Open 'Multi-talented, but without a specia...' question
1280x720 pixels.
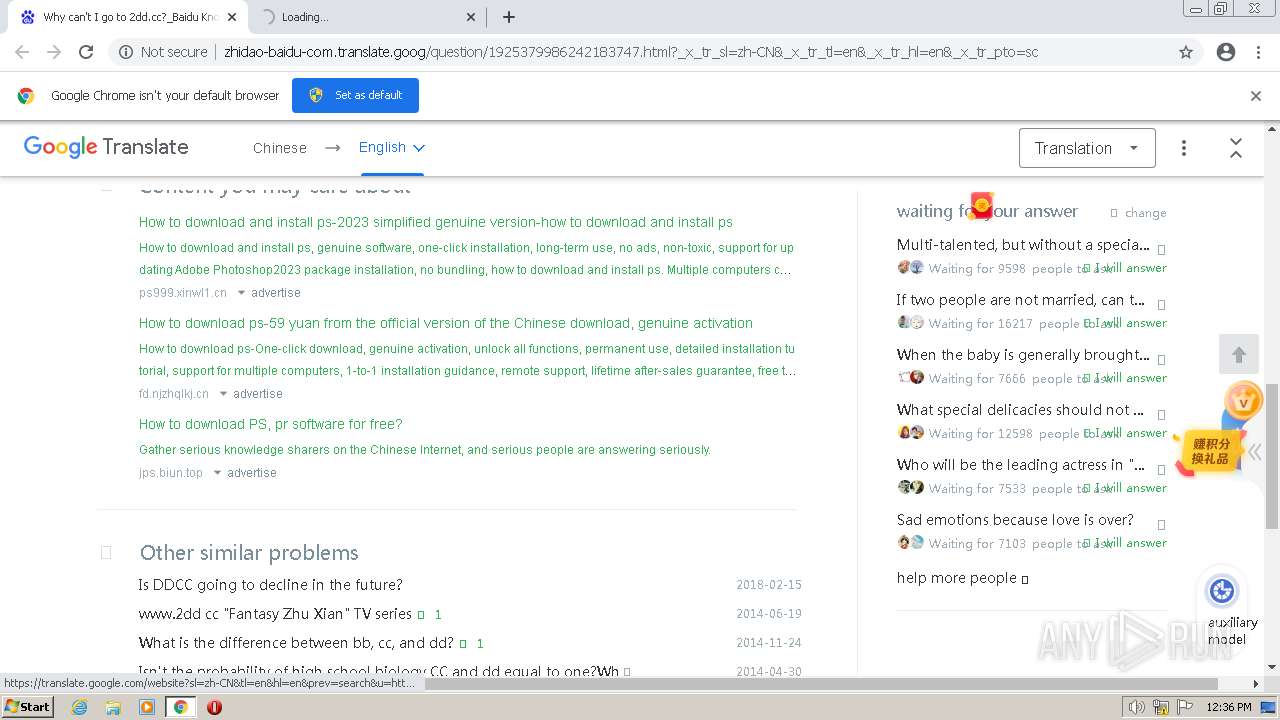pyautogui.click(x=1023, y=245)
